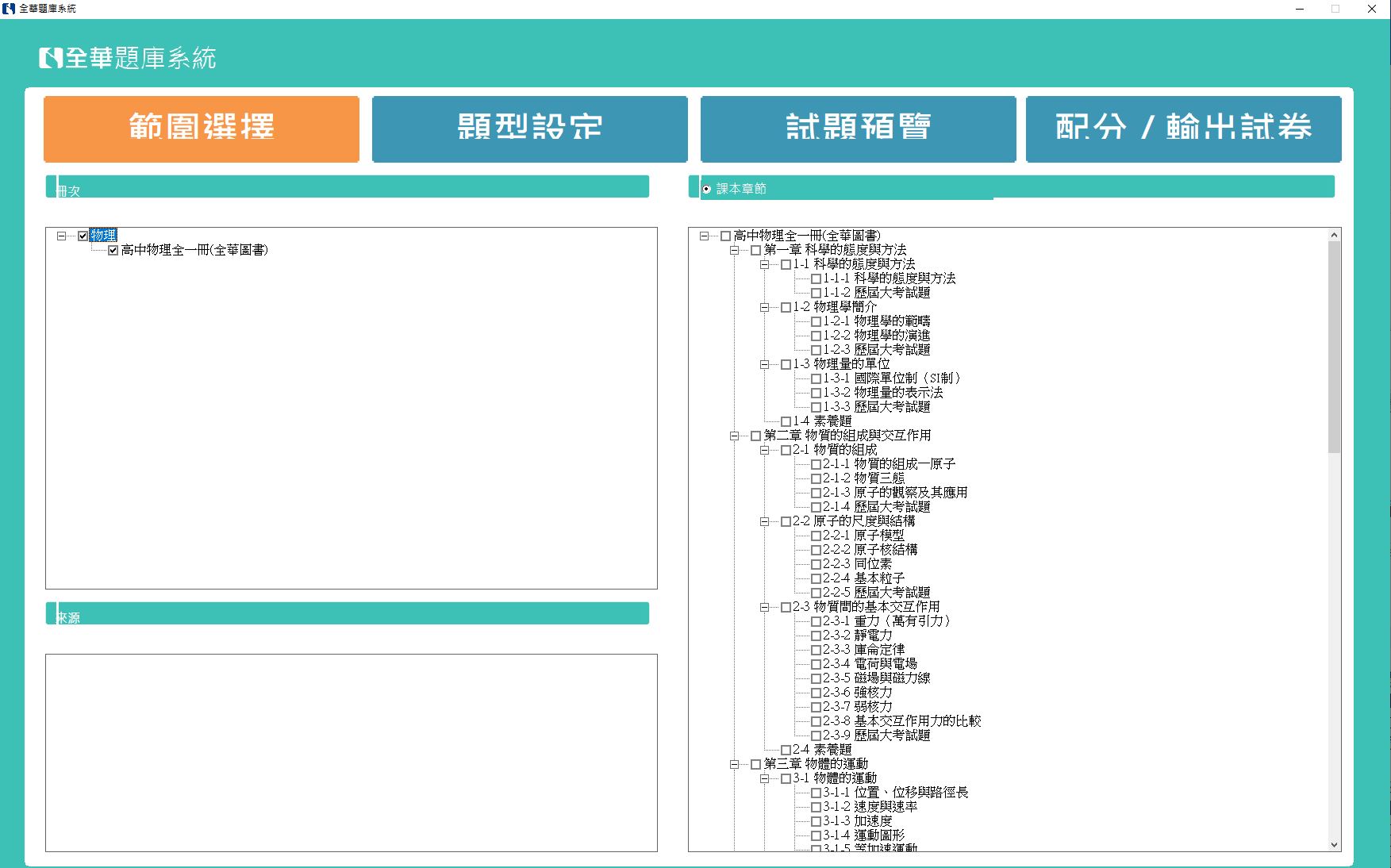This screenshot has height=868, width=1391.
Task: Open the 範圍選擇 tab
Action: [202, 129]
